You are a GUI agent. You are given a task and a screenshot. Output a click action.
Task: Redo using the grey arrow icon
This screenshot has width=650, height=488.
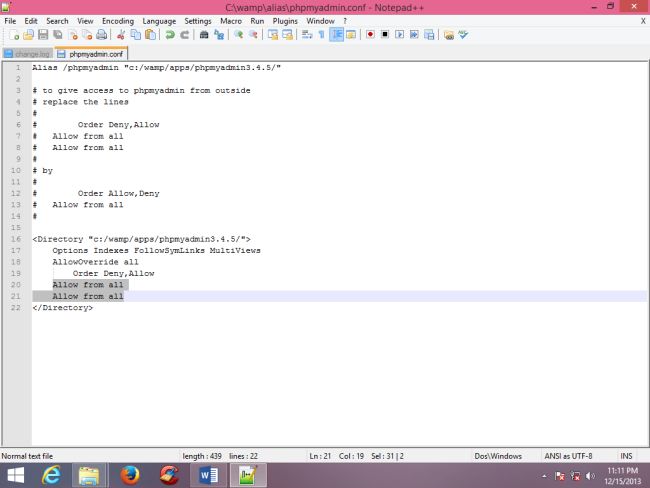184,35
